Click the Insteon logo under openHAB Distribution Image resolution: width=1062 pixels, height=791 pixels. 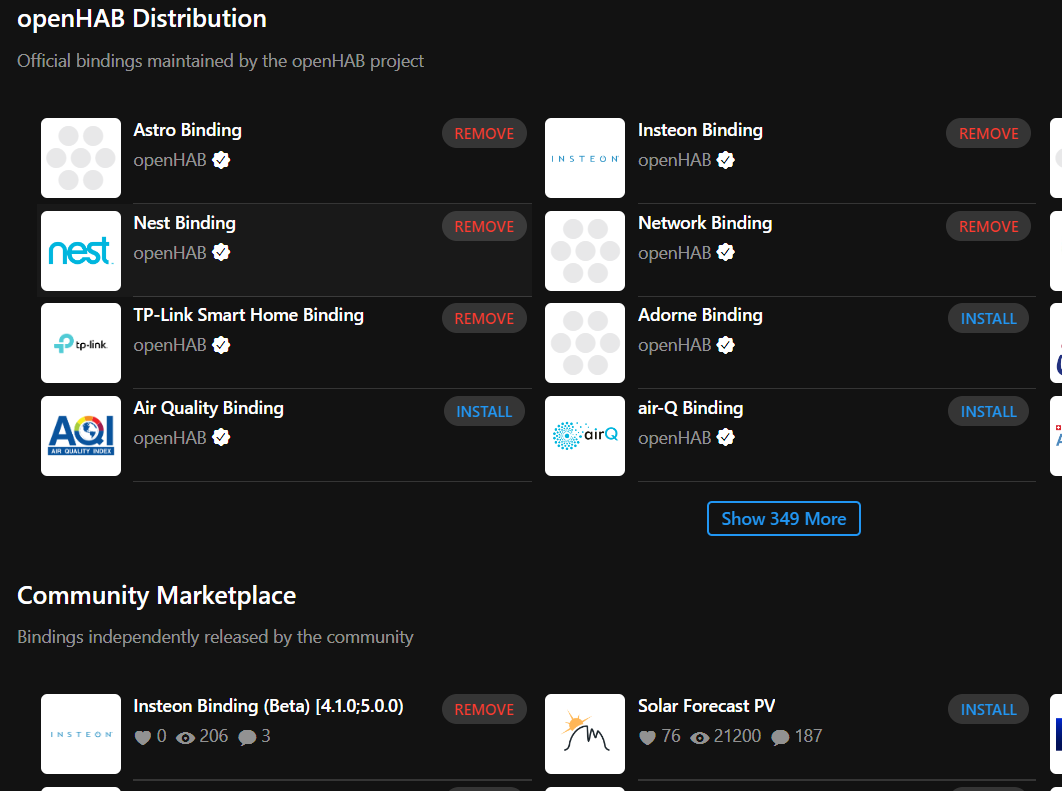(x=585, y=158)
